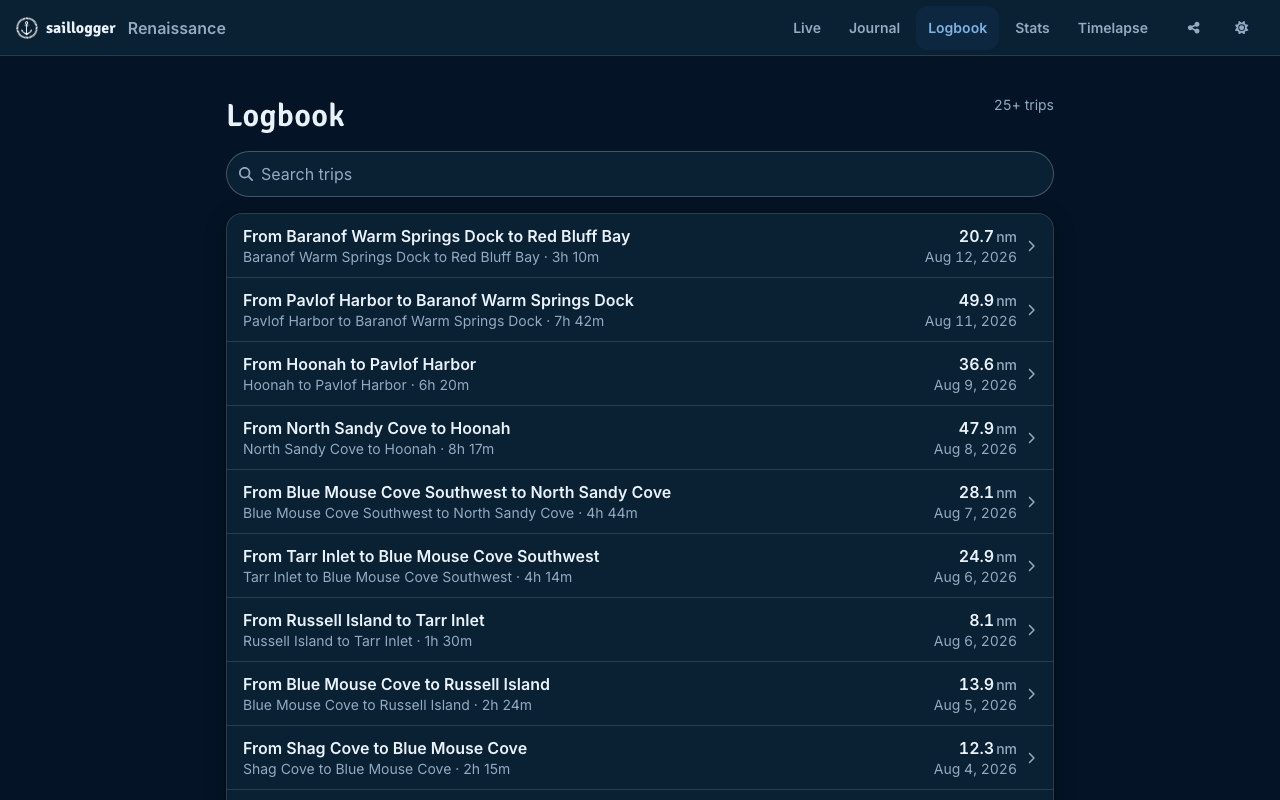Click the 13.9 nm distance value

coord(987,684)
